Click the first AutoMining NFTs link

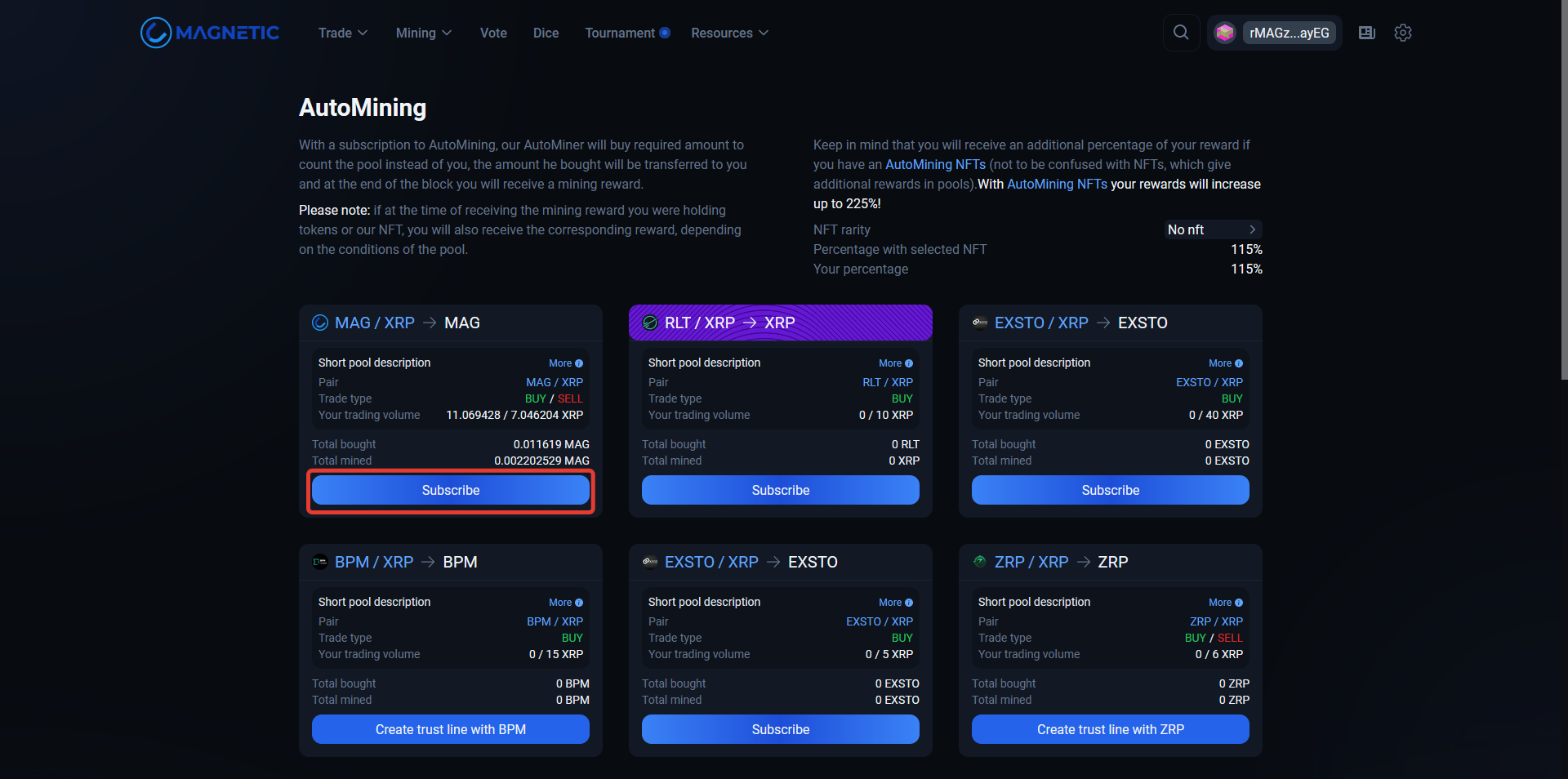935,164
